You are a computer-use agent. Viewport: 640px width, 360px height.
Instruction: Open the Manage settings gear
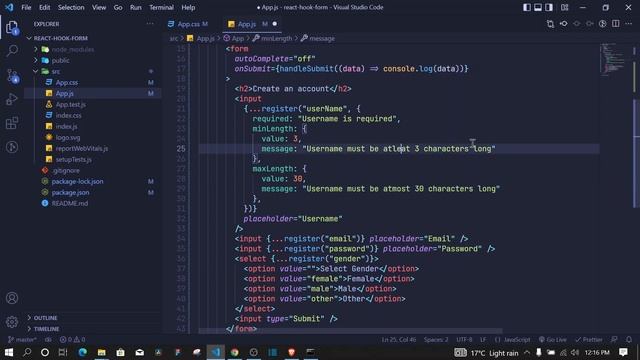[12, 322]
